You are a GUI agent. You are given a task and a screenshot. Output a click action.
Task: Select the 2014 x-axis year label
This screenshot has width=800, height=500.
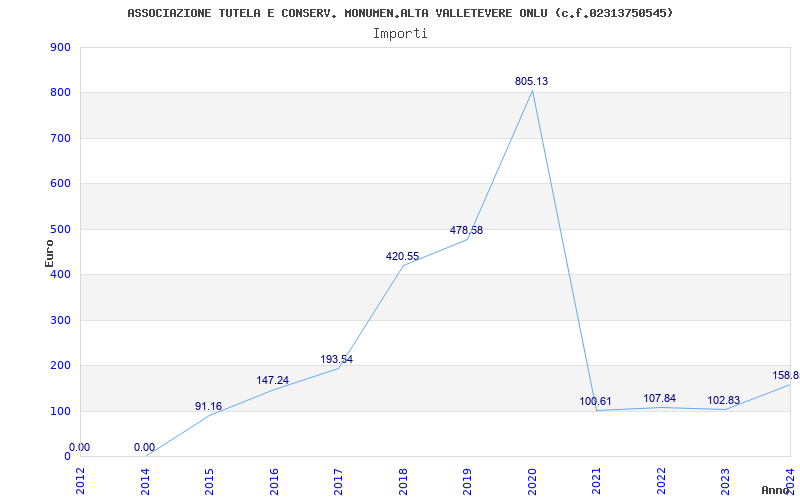(x=145, y=482)
